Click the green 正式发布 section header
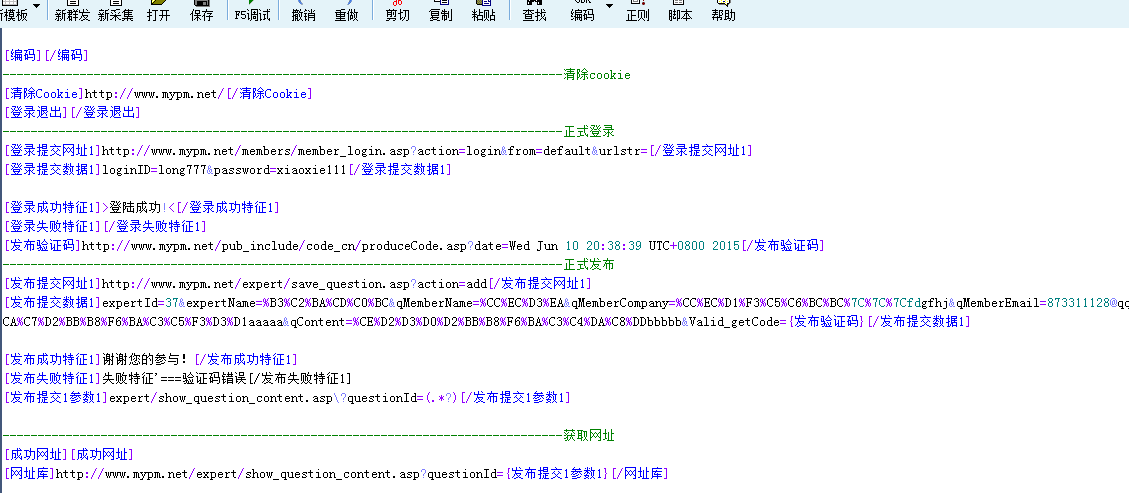The height and width of the screenshot is (493, 1129). [589, 265]
